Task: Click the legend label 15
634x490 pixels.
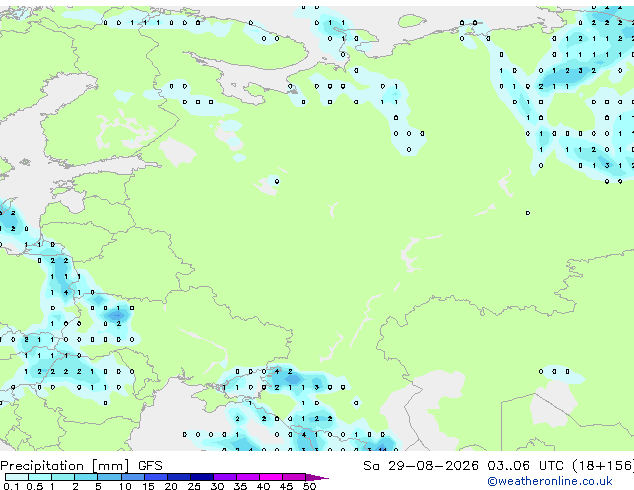Action: pyautogui.click(x=148, y=486)
